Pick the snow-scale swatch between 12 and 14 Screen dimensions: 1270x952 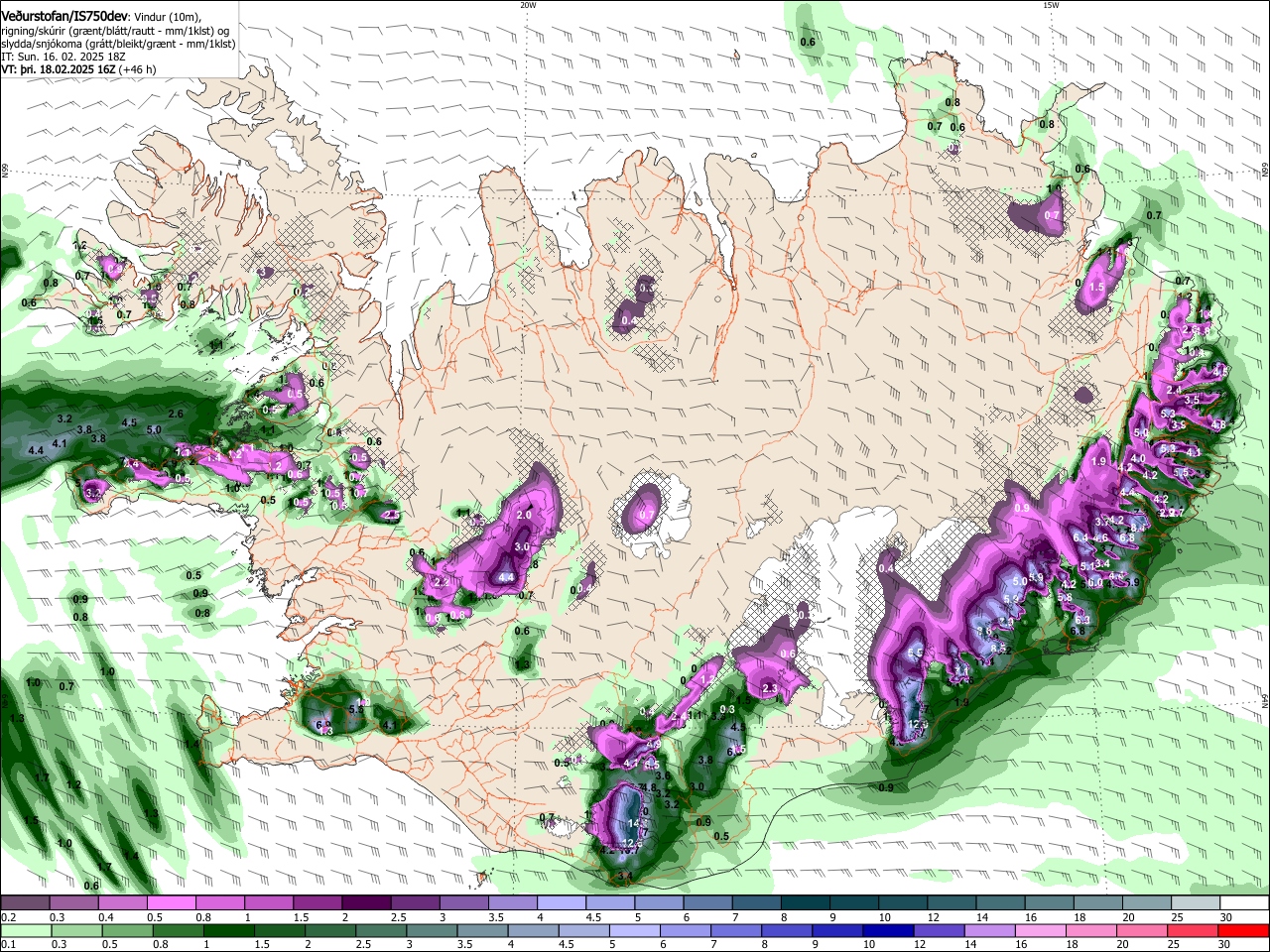(952, 902)
